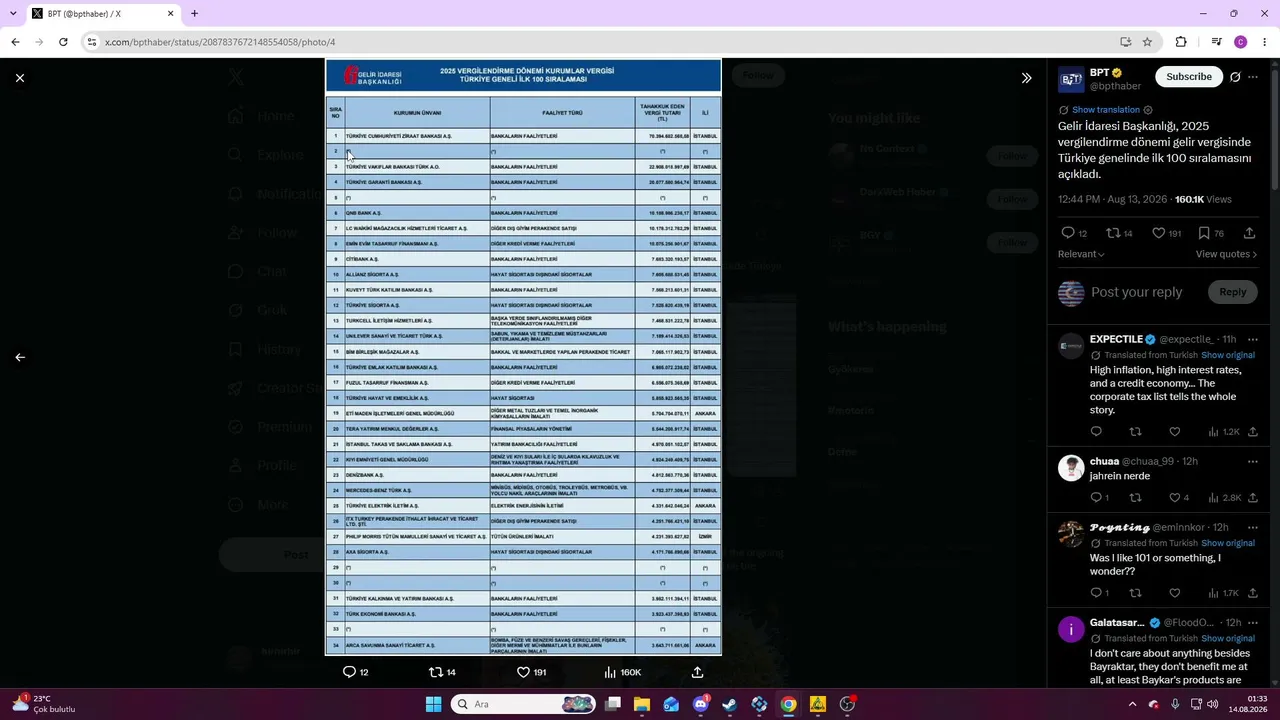The height and width of the screenshot is (720, 1280).
Task: View site information icon in address bar
Action: (91, 42)
